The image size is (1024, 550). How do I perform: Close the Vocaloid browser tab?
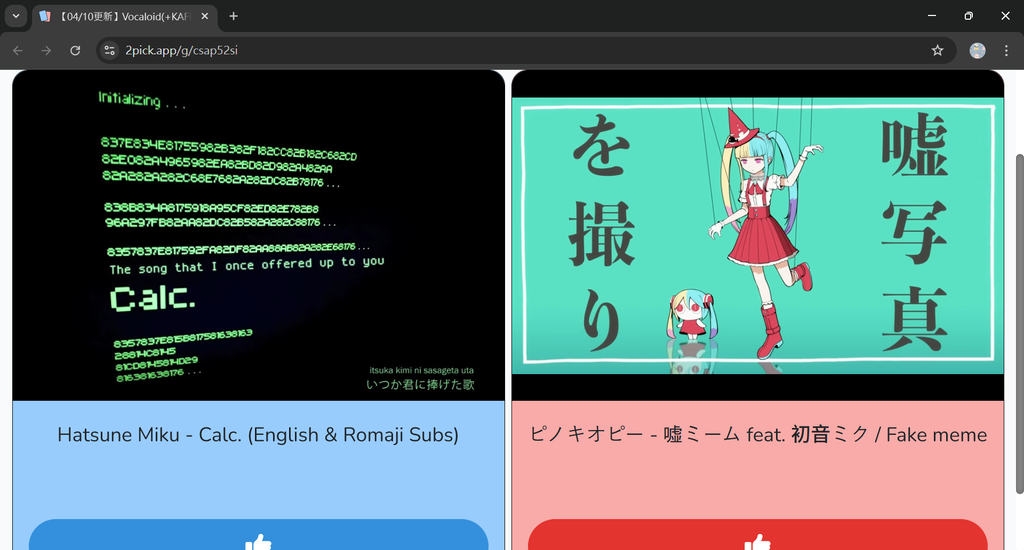(x=204, y=16)
